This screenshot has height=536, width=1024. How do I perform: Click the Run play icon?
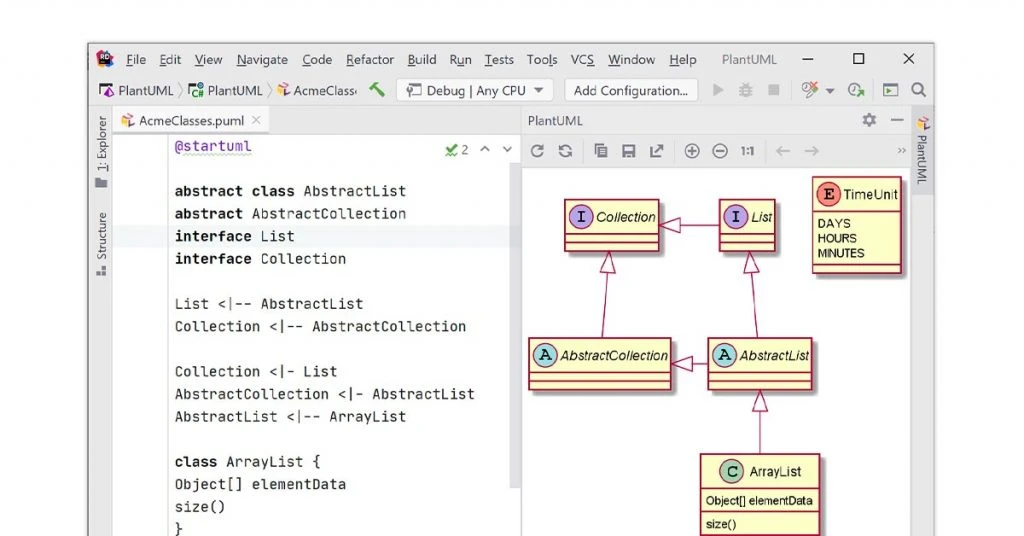click(718, 90)
